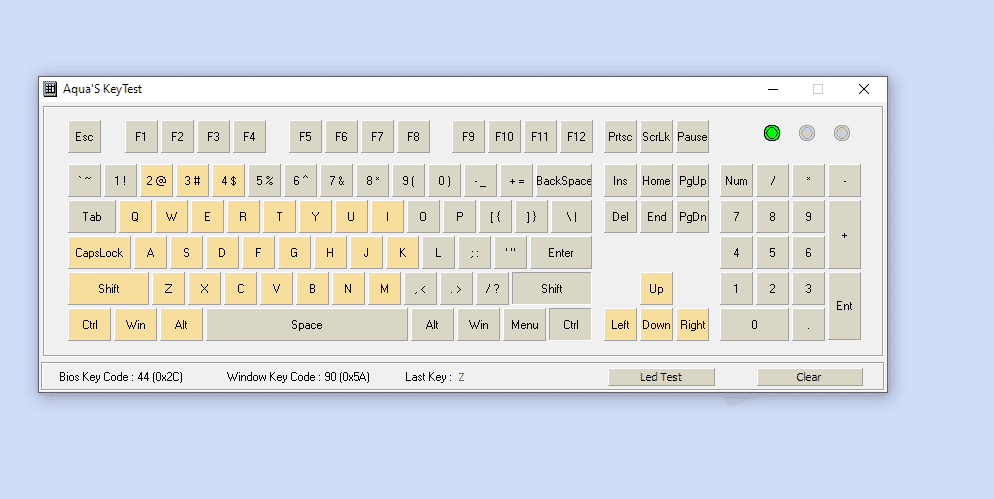Click the backslash pipe key
The height and width of the screenshot is (499, 994).
572,217
